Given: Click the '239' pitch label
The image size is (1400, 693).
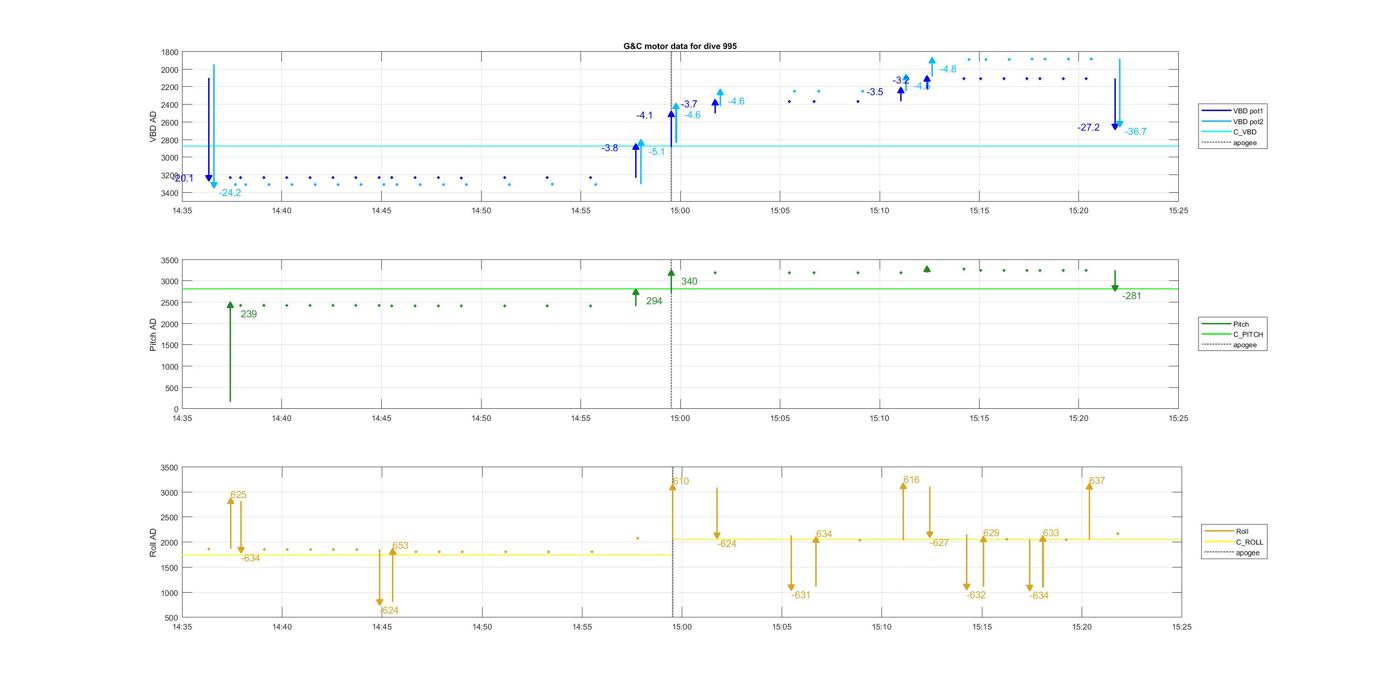Looking at the screenshot, I should pyautogui.click(x=248, y=314).
